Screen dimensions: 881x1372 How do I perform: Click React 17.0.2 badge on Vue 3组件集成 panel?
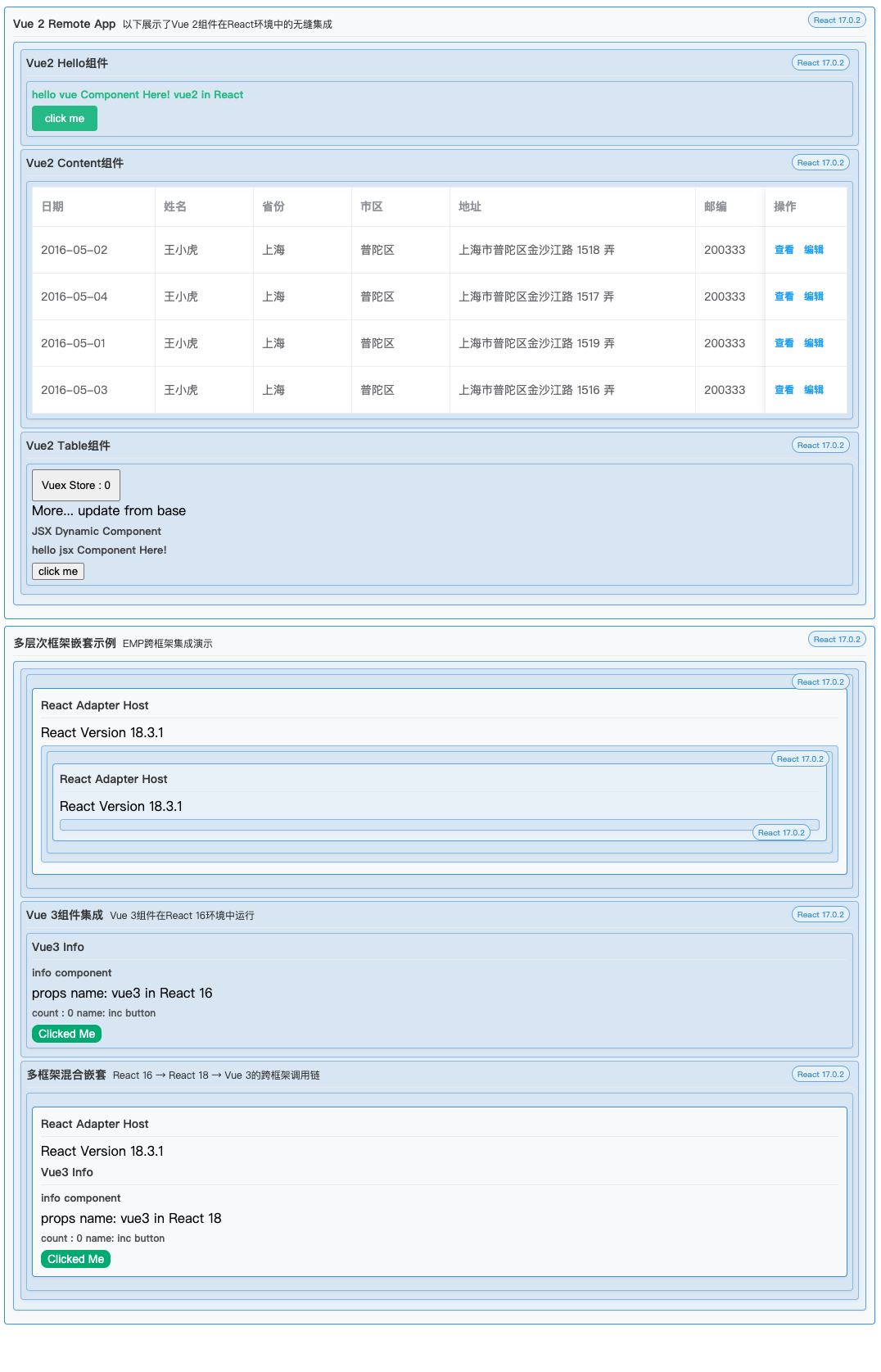820,915
